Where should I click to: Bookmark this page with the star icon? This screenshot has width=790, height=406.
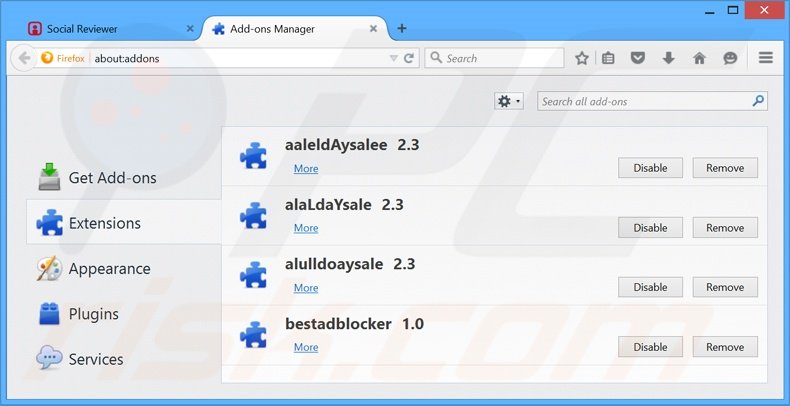(582, 58)
